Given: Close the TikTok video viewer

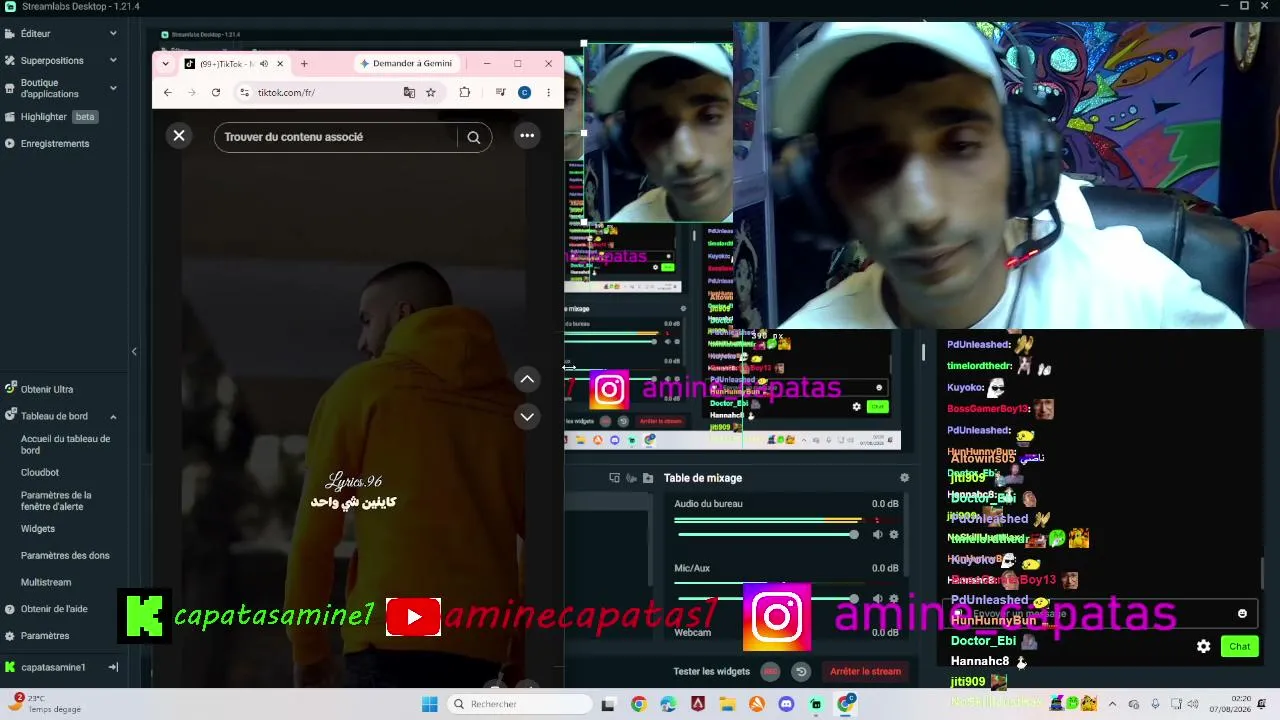Looking at the screenshot, I should [x=179, y=136].
